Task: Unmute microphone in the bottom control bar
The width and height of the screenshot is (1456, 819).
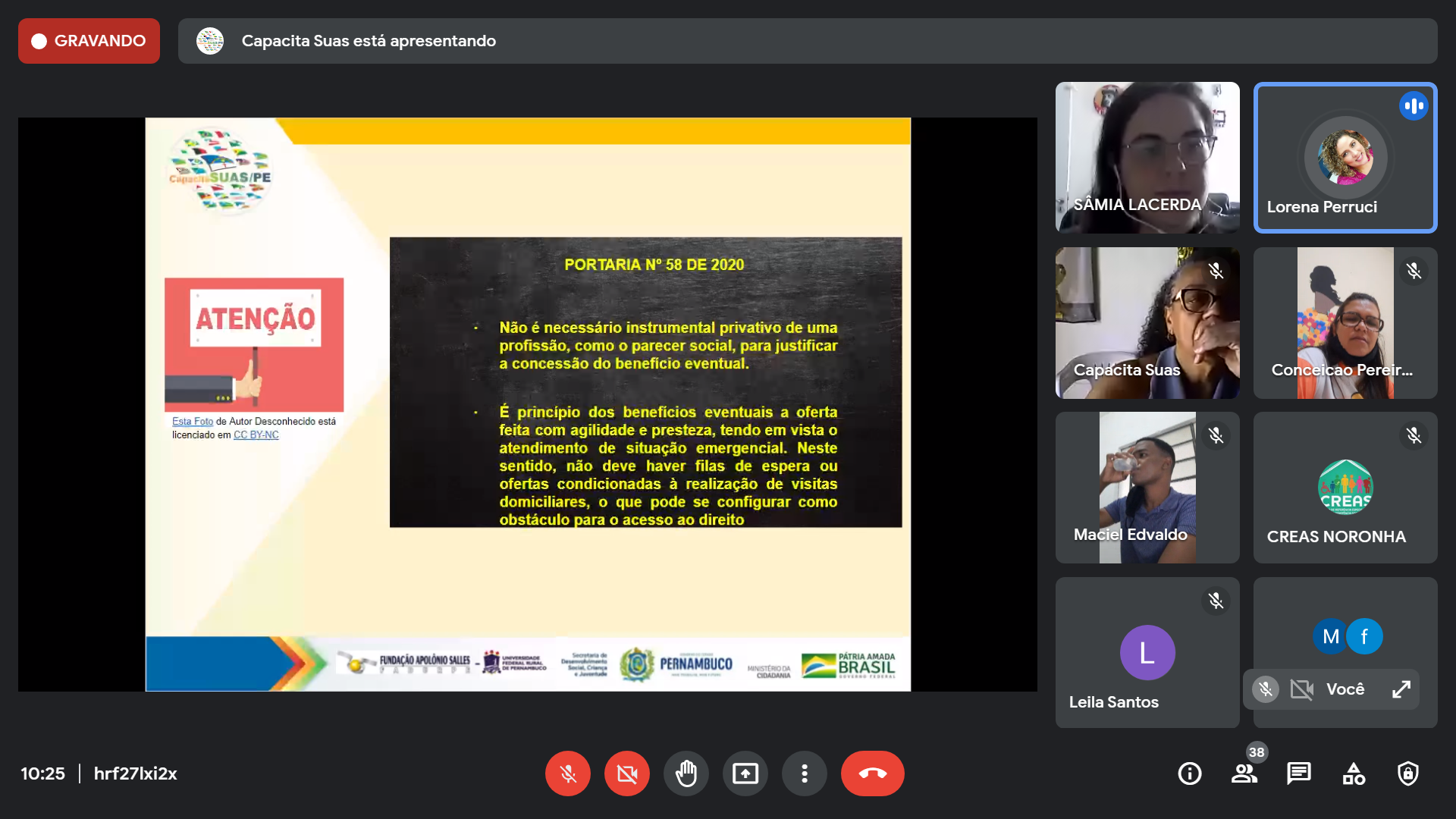Action: [x=567, y=773]
